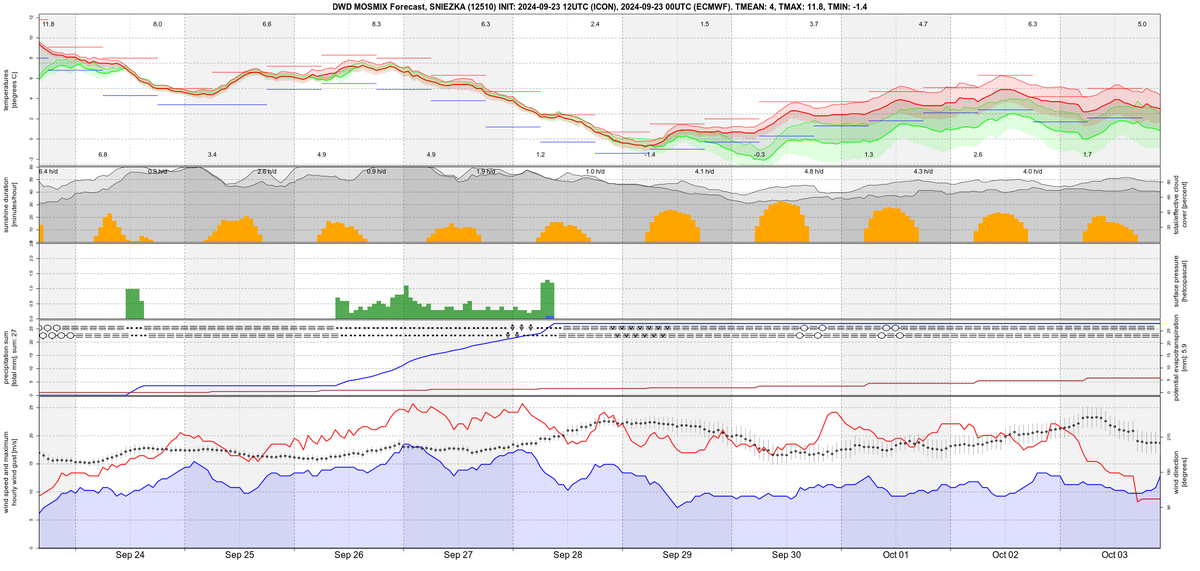Select the Sep 26 date label
This screenshot has height=571, width=1200.
click(x=349, y=554)
